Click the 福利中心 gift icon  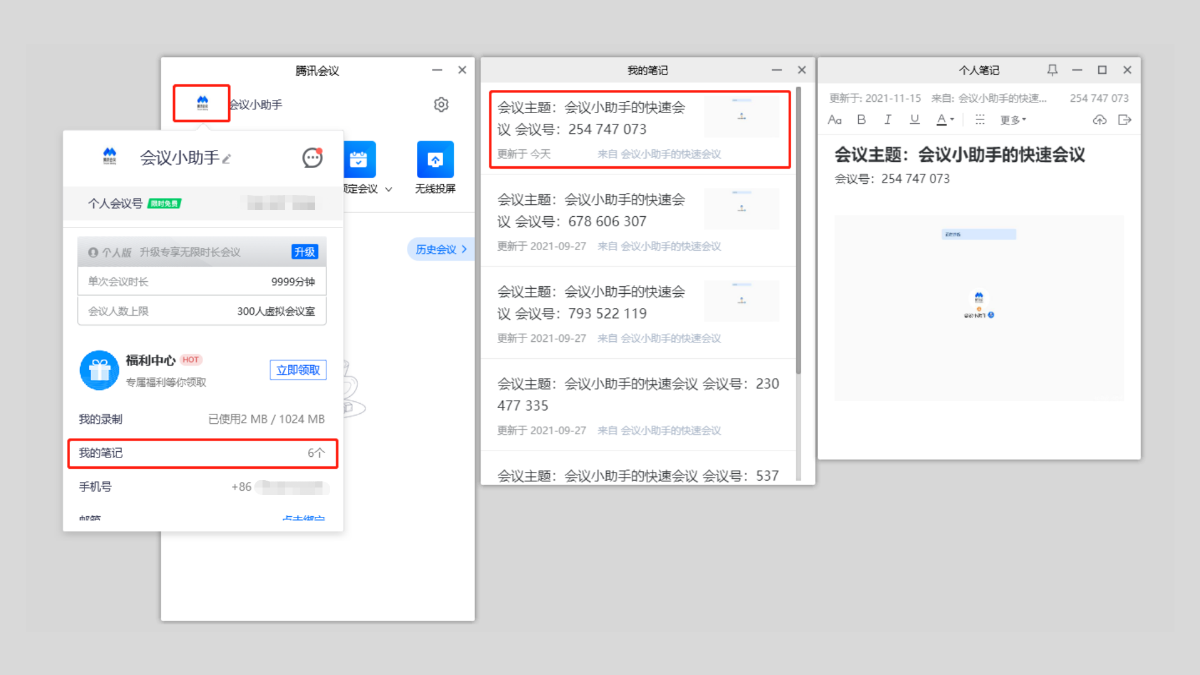click(99, 370)
